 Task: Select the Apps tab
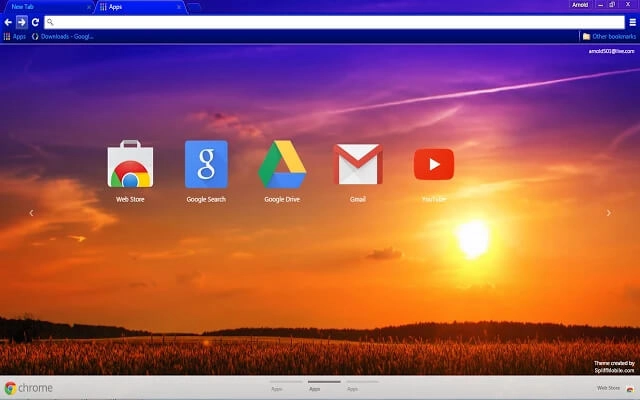pyautogui.click(x=139, y=7)
